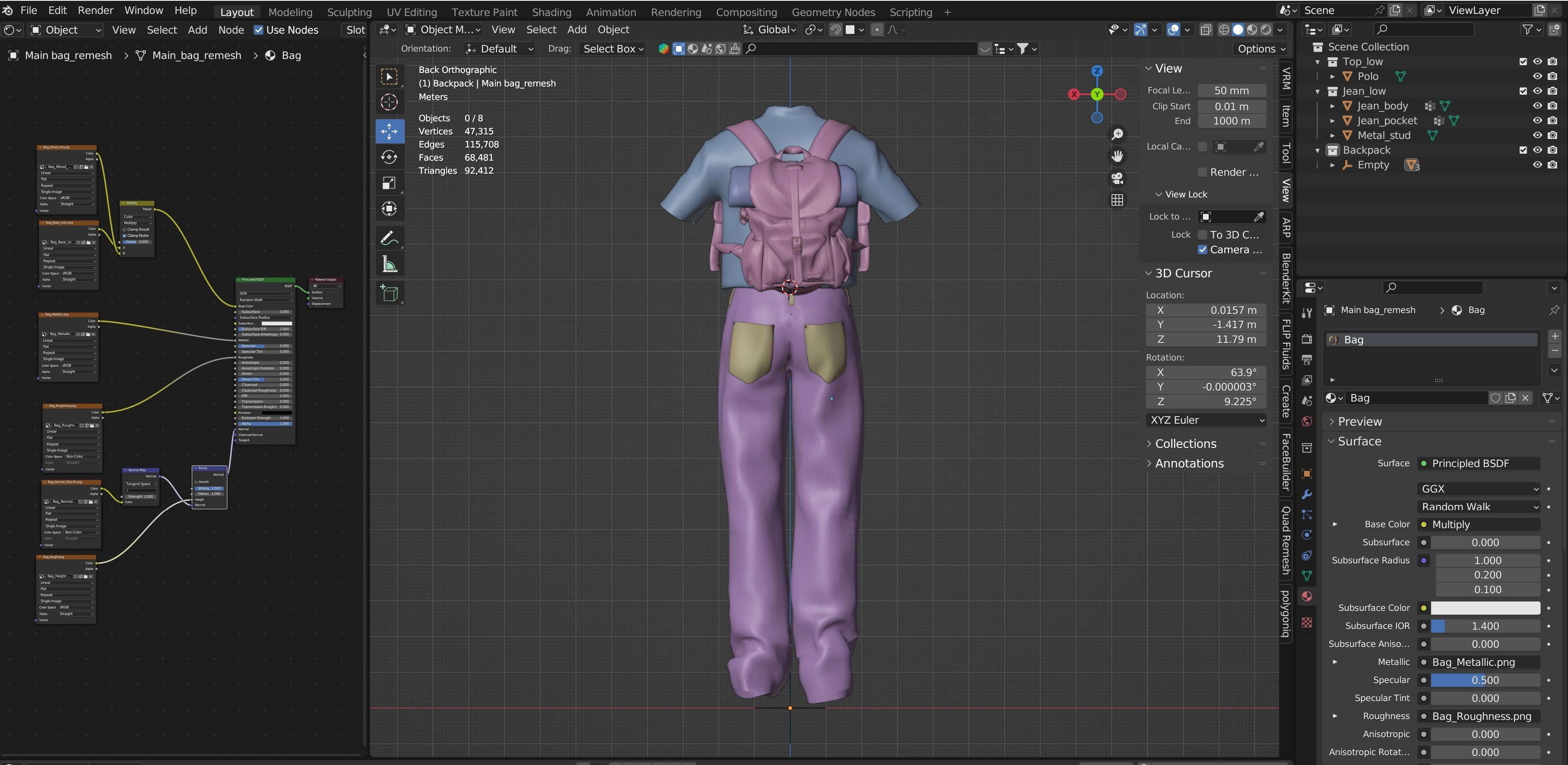Expand the Annotations panel
The width and height of the screenshot is (1568, 765).
(x=1189, y=463)
